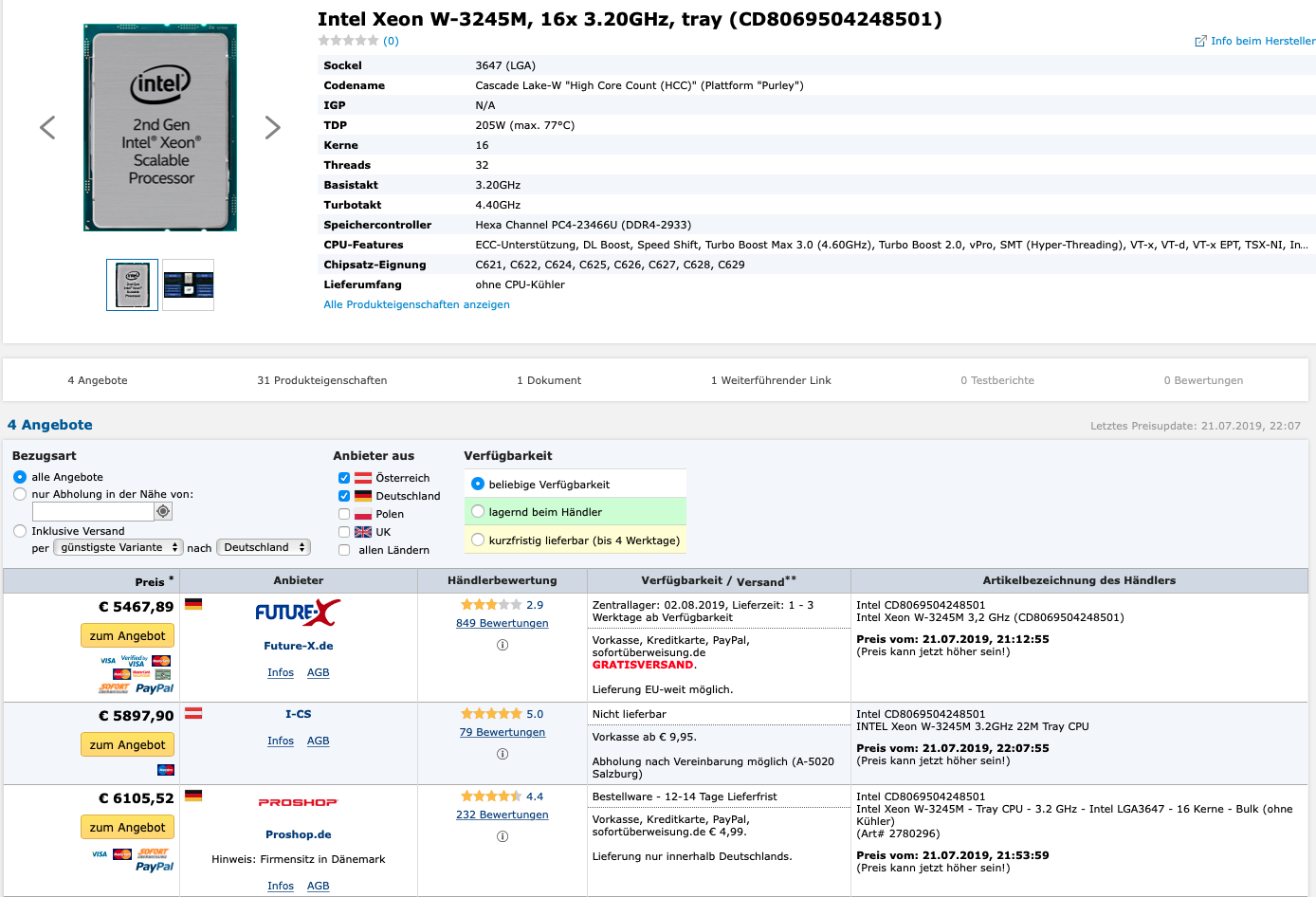Show the next product image

point(272,127)
